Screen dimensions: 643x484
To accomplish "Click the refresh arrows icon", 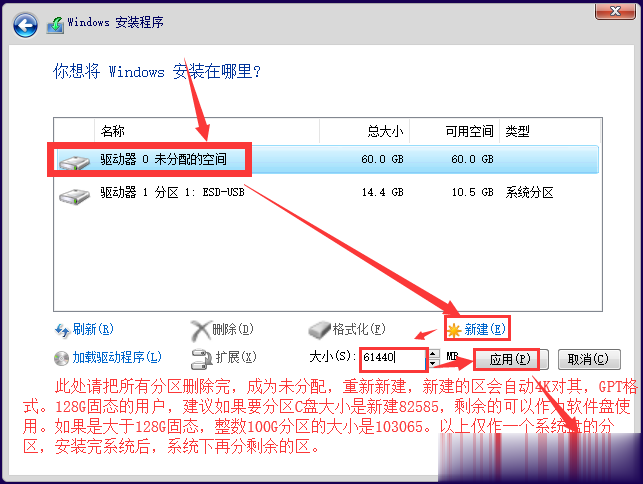I will (62, 330).
